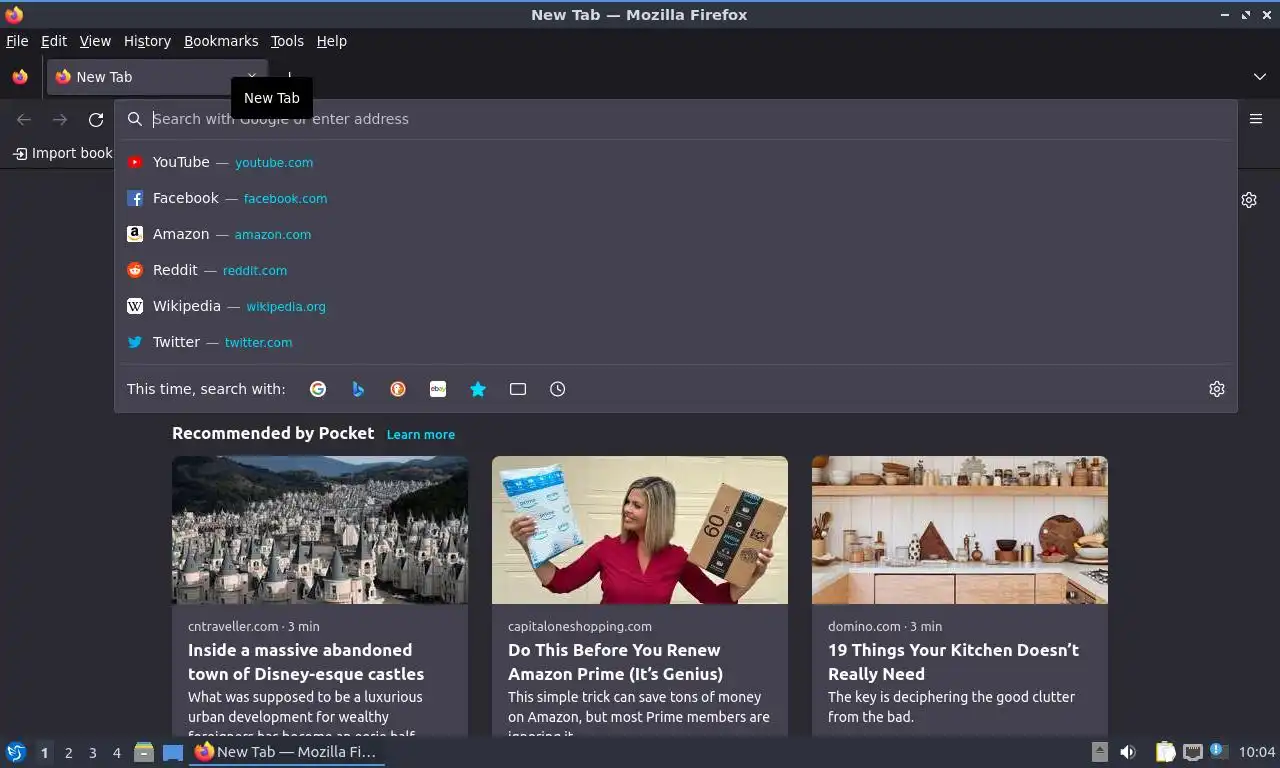This screenshot has height=768, width=1280.
Task: Choose the Twitter suggestion
Action: point(675,342)
